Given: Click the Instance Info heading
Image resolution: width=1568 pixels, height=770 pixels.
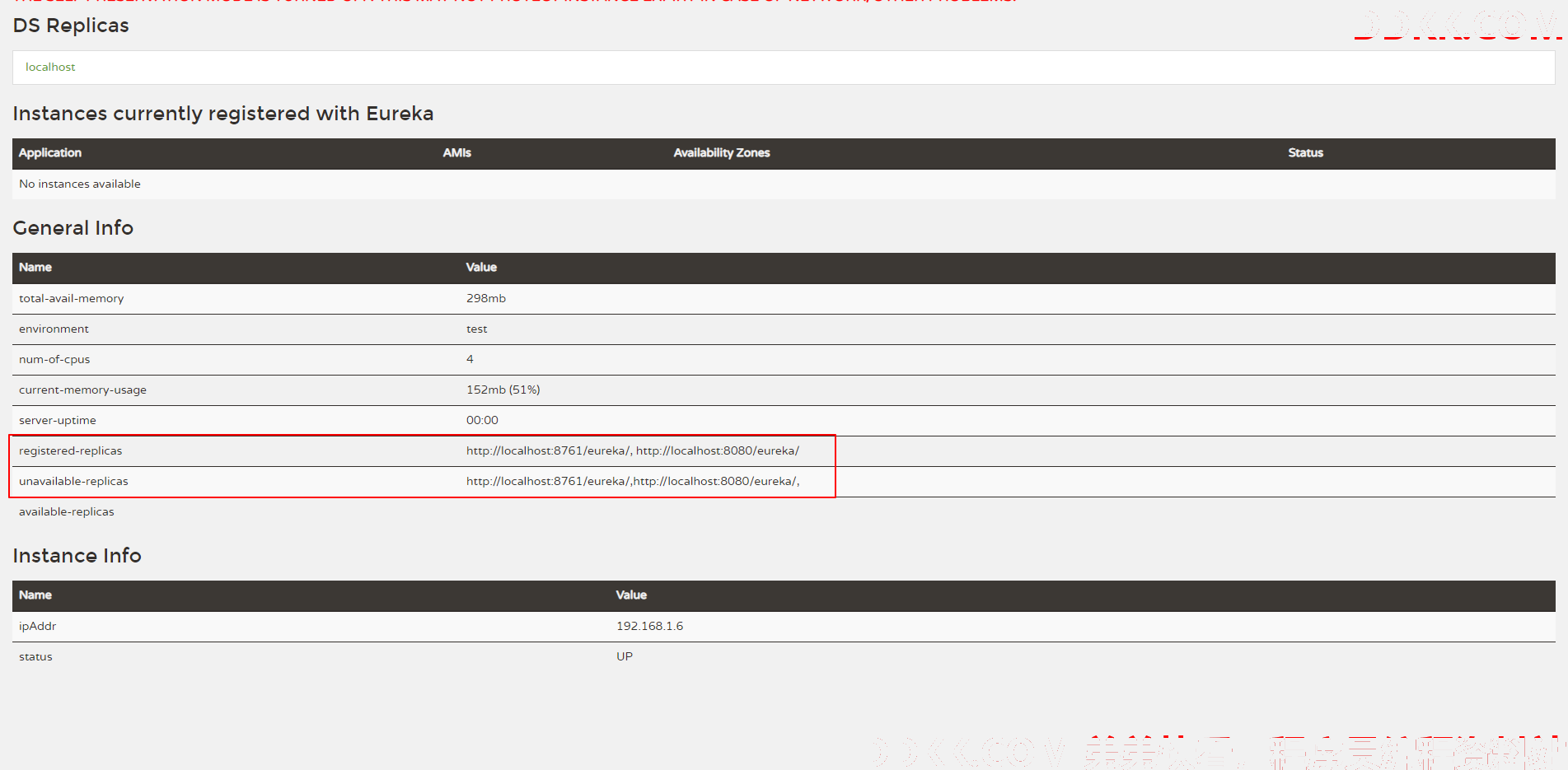Looking at the screenshot, I should click(77, 556).
